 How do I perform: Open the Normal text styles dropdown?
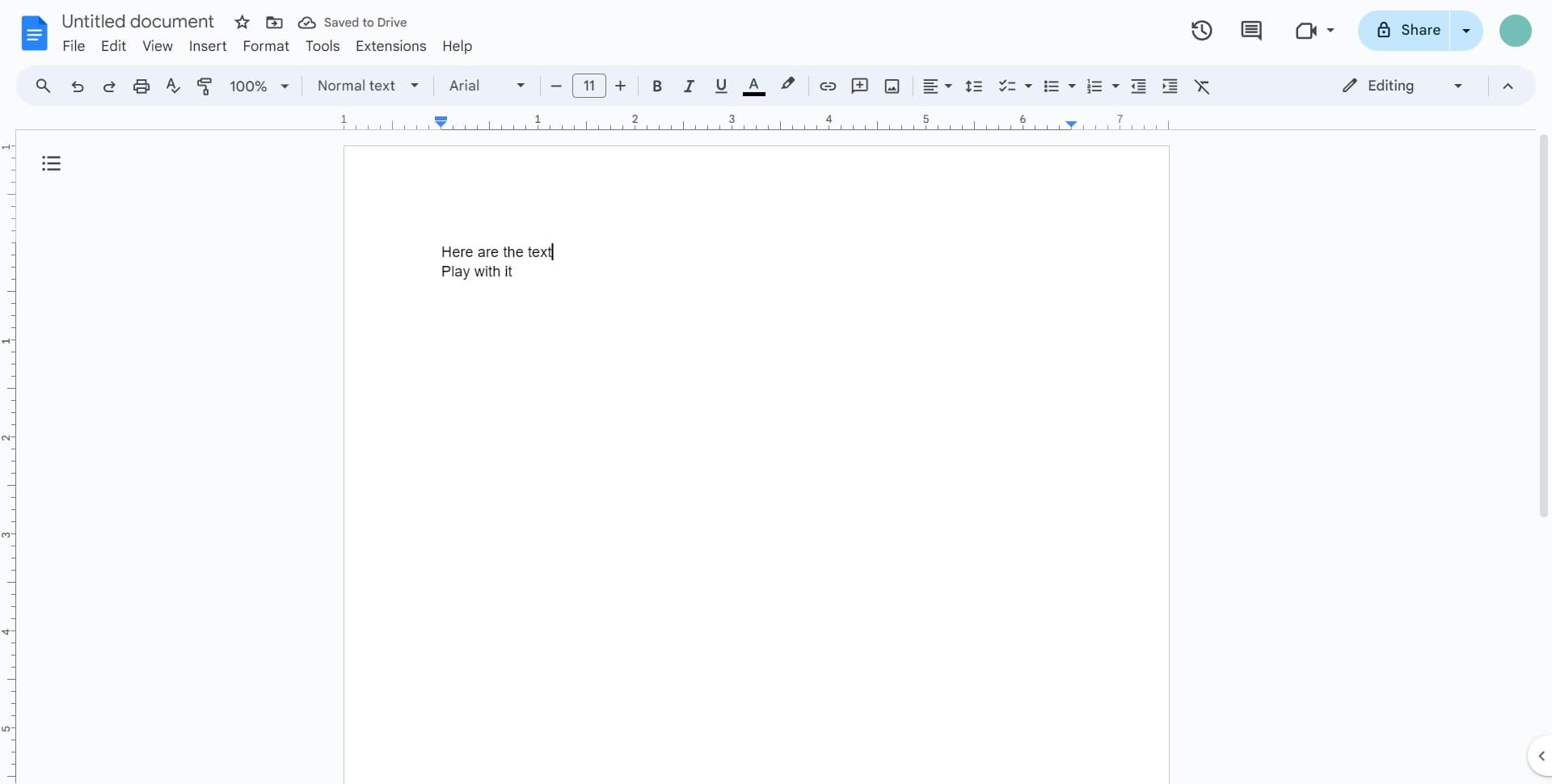(368, 86)
